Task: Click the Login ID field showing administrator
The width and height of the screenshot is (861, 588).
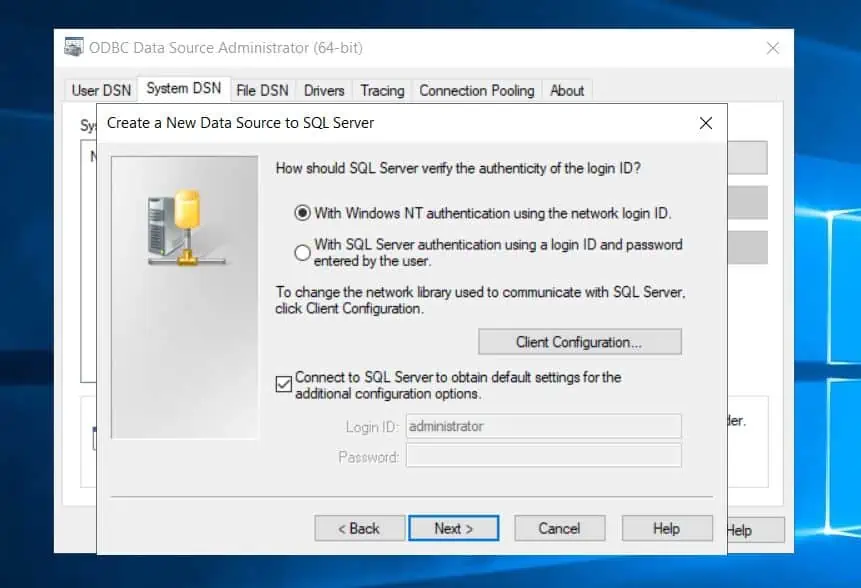Action: pyautogui.click(x=544, y=426)
